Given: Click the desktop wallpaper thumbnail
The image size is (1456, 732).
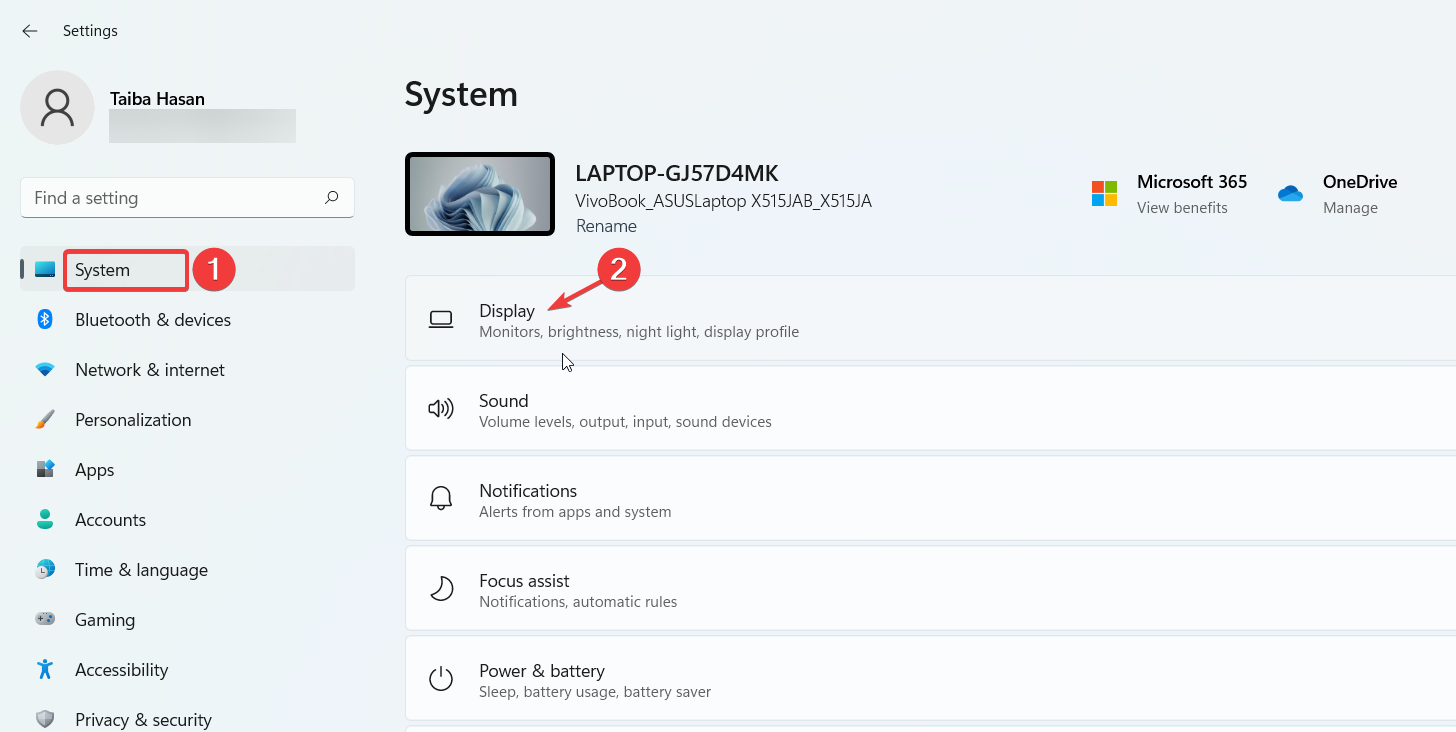Looking at the screenshot, I should (x=480, y=194).
